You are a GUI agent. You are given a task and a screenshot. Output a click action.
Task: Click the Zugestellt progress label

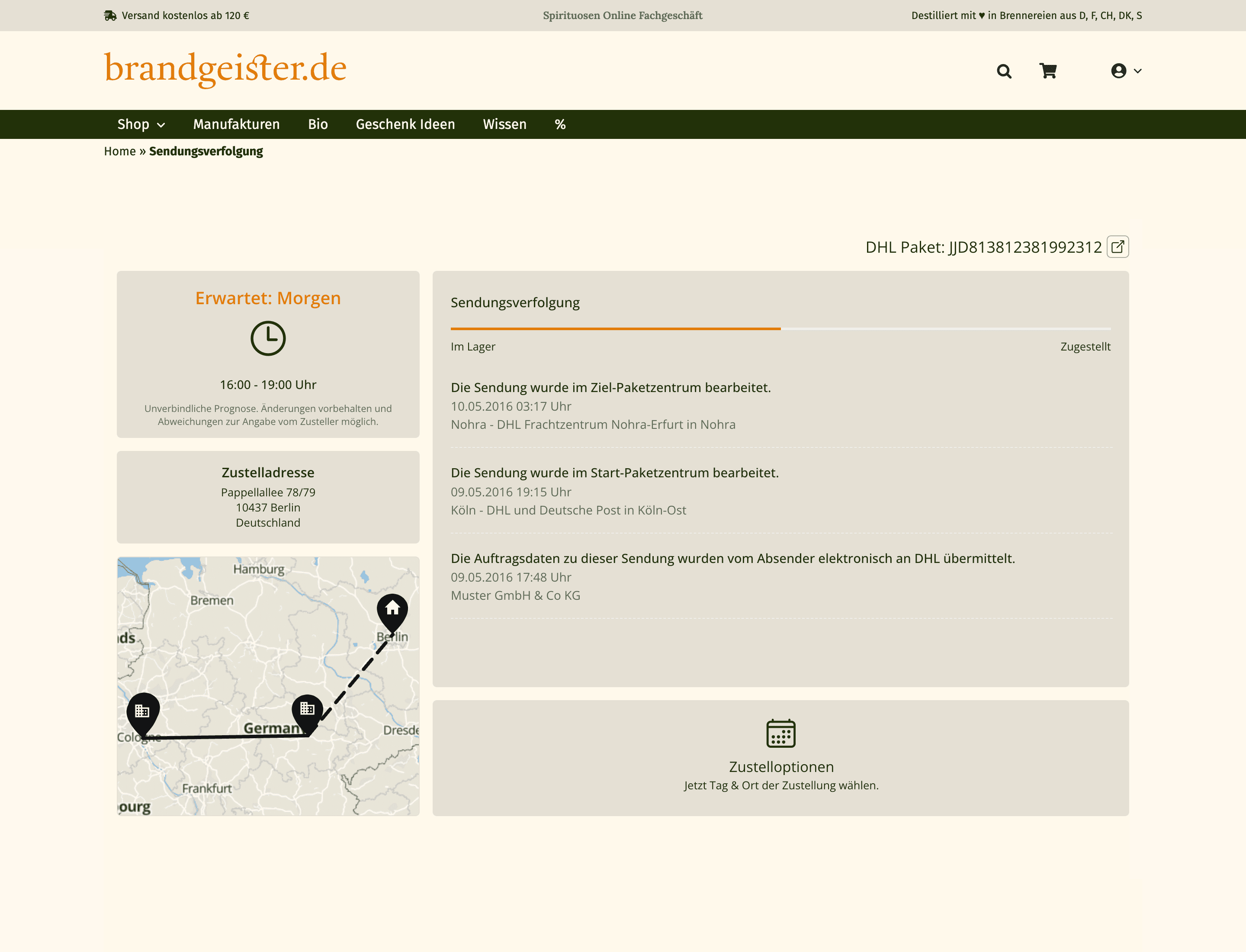(1085, 346)
